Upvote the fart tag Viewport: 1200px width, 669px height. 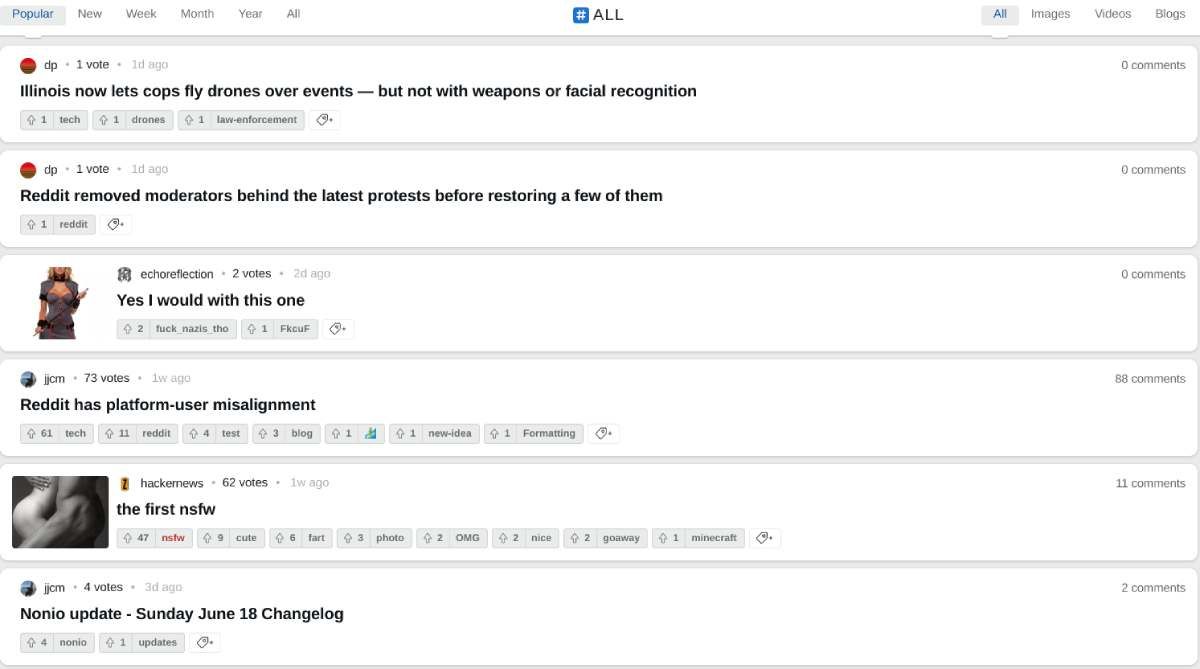286,538
